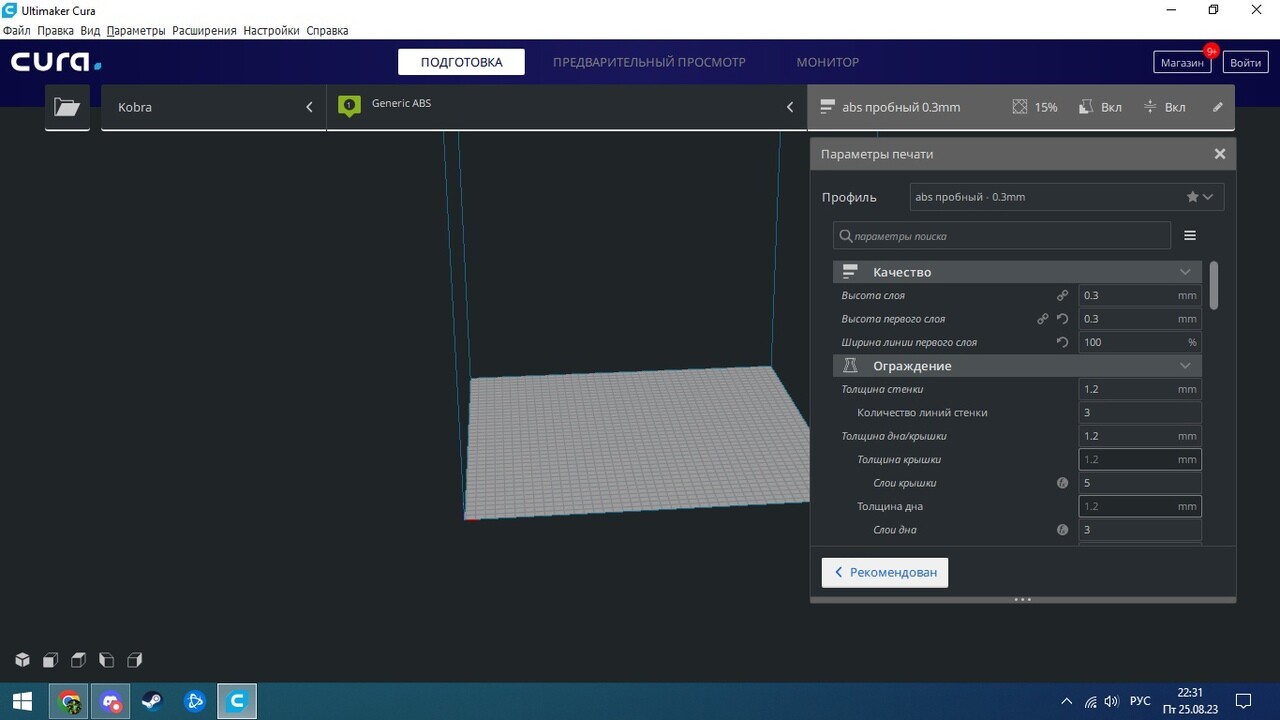Switch to ПРЕДВАРИТЕЛЬНЫЙ ПРОСМОТР tab
Screen dimensions: 1280x720
coord(649,62)
